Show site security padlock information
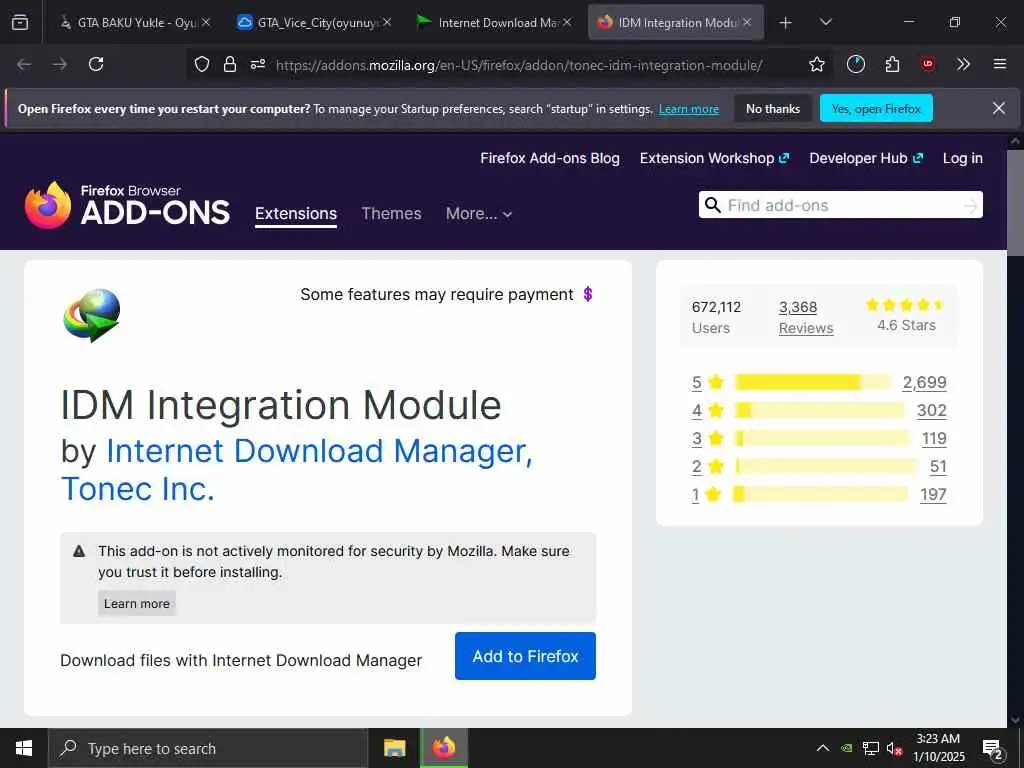The width and height of the screenshot is (1024, 768). [x=229, y=64]
